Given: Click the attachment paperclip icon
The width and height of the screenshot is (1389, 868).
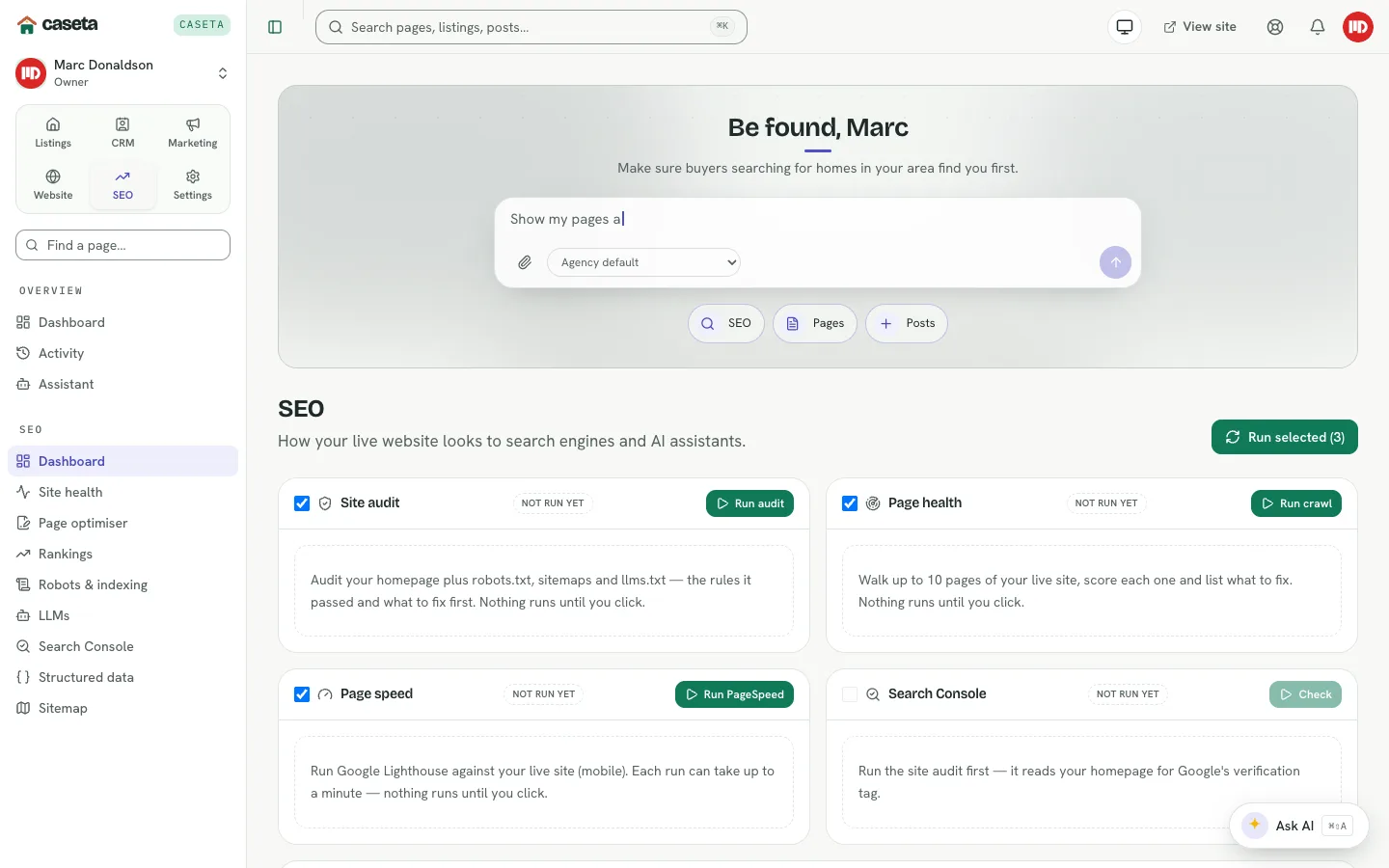Looking at the screenshot, I should click(x=525, y=262).
